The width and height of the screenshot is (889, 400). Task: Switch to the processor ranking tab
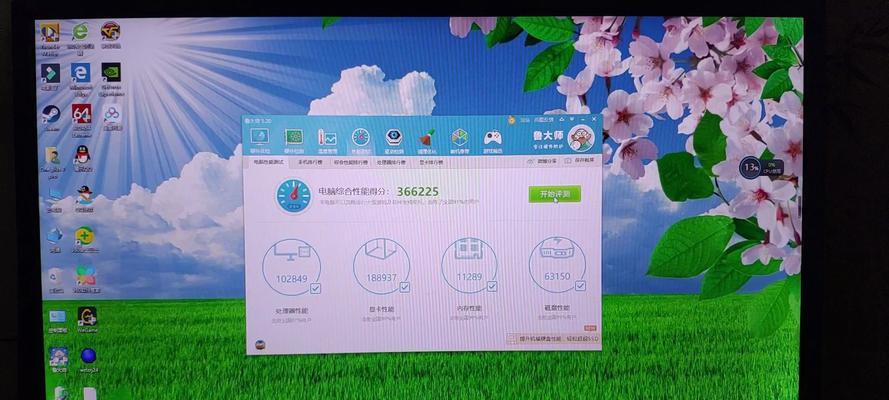[x=391, y=162]
